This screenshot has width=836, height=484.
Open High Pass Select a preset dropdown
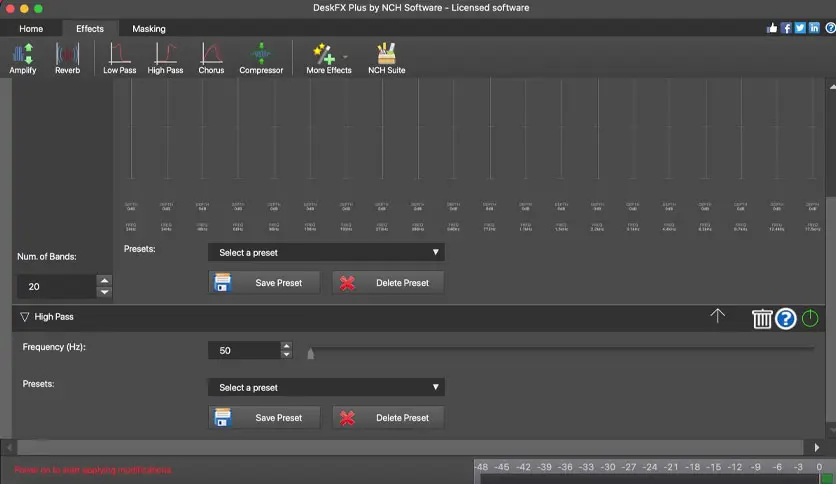[x=326, y=387]
